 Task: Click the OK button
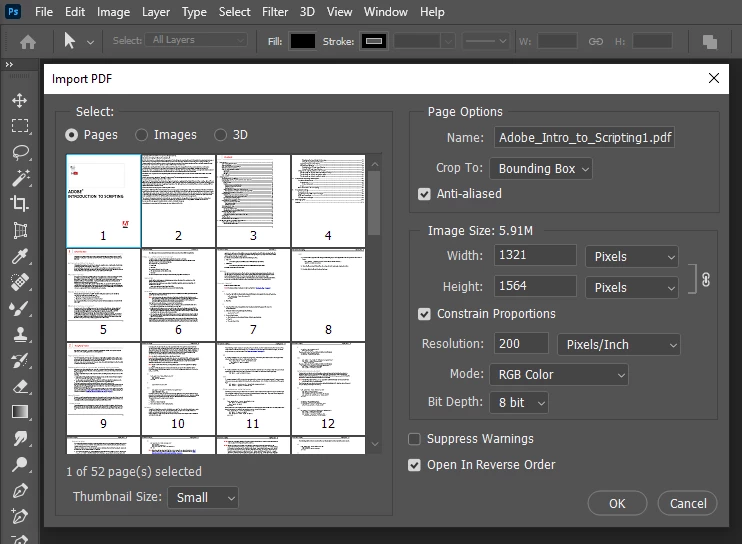coord(617,504)
